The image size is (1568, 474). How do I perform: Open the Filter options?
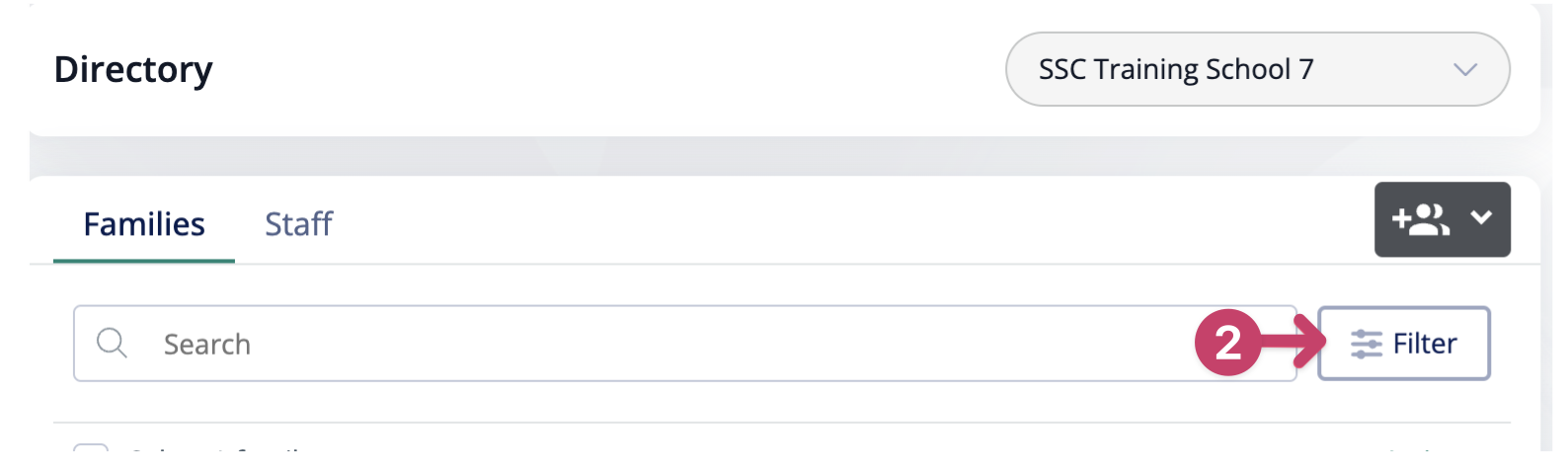click(1403, 344)
